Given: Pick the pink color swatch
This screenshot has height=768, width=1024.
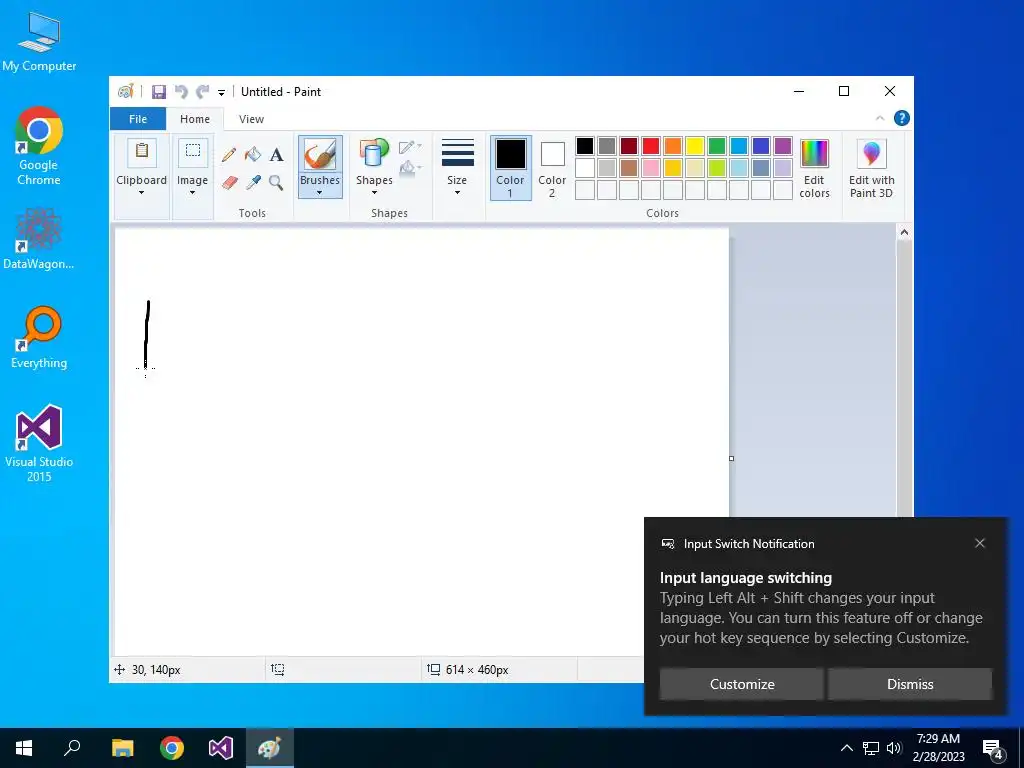Looking at the screenshot, I should pyautogui.click(x=651, y=168).
